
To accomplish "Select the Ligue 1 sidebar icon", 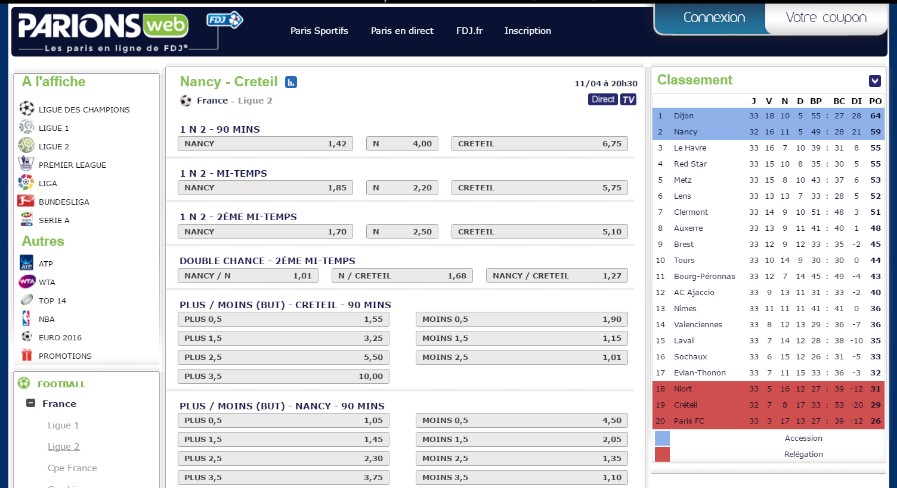I will tap(26, 127).
